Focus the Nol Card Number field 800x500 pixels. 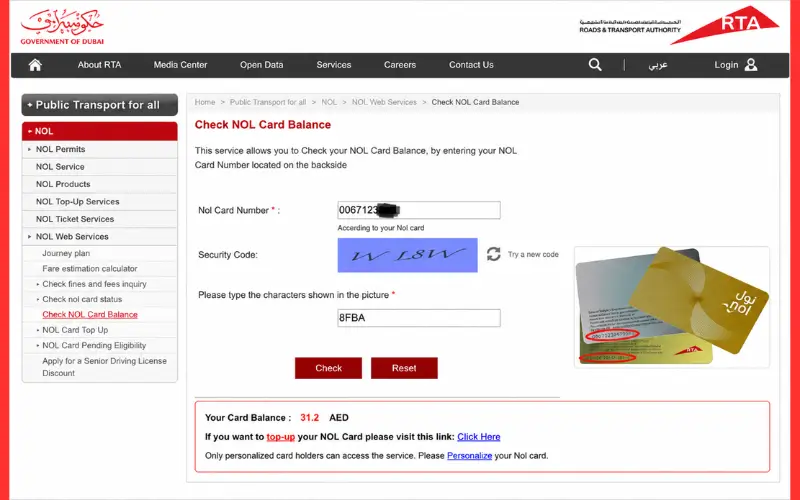(x=419, y=210)
